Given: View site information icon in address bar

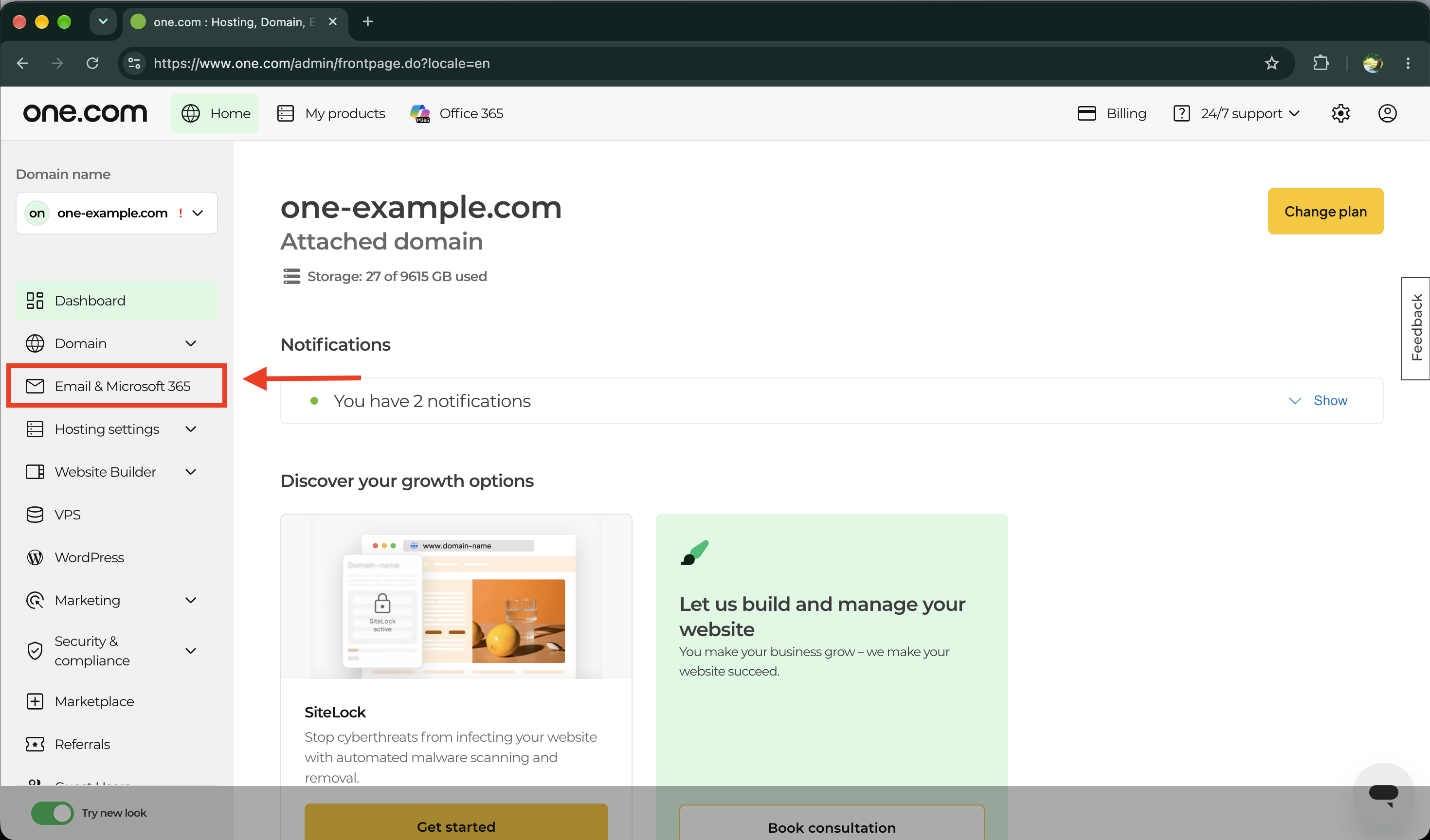Looking at the screenshot, I should click(x=134, y=64).
